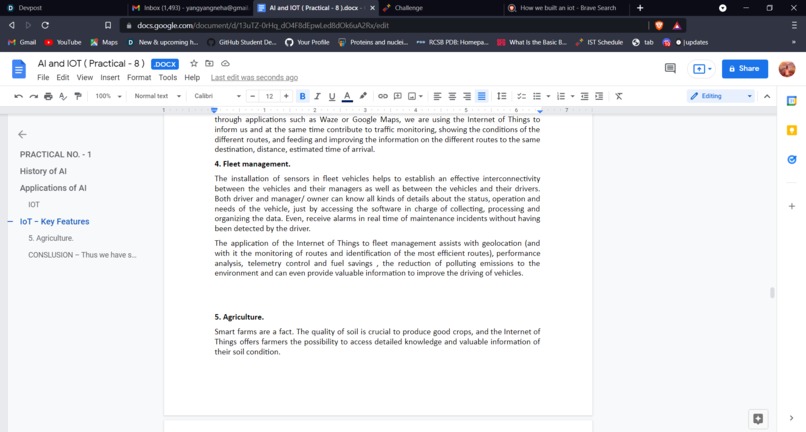The image size is (806, 432).
Task: Open Google Keep side panel icon
Action: coord(792,131)
